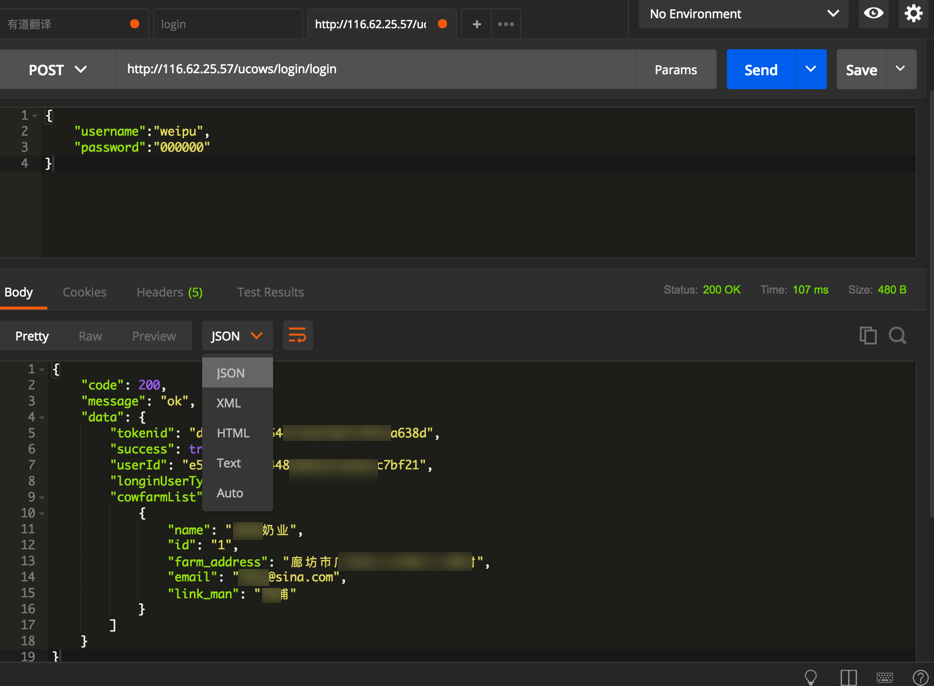Click the request URL input field
The image size is (934, 686).
(x=375, y=70)
